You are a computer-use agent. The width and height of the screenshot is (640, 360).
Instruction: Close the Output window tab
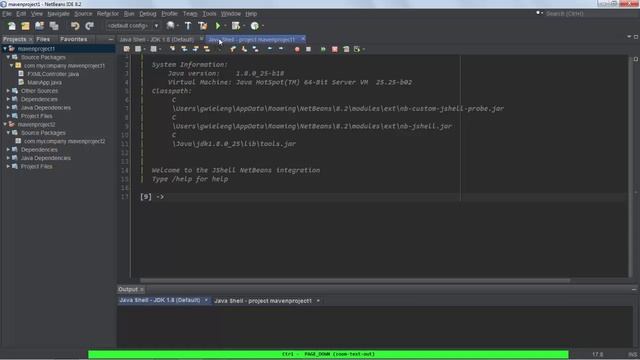coord(142,289)
